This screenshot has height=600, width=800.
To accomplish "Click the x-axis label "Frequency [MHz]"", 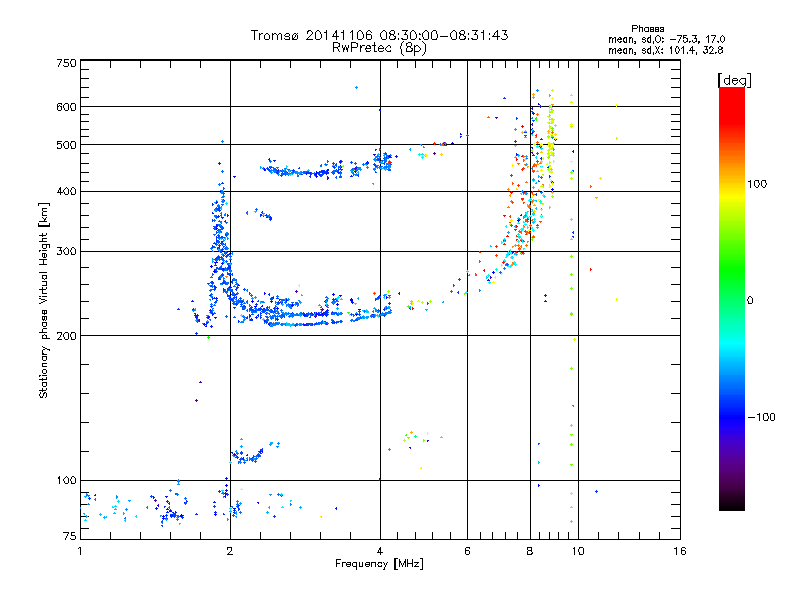I will coord(379,564).
